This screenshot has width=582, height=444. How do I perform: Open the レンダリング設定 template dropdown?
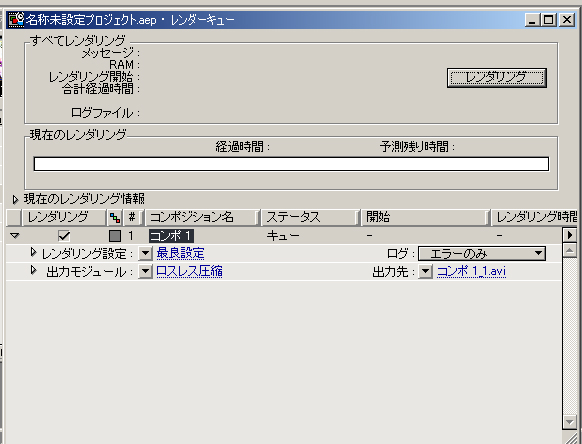145,254
